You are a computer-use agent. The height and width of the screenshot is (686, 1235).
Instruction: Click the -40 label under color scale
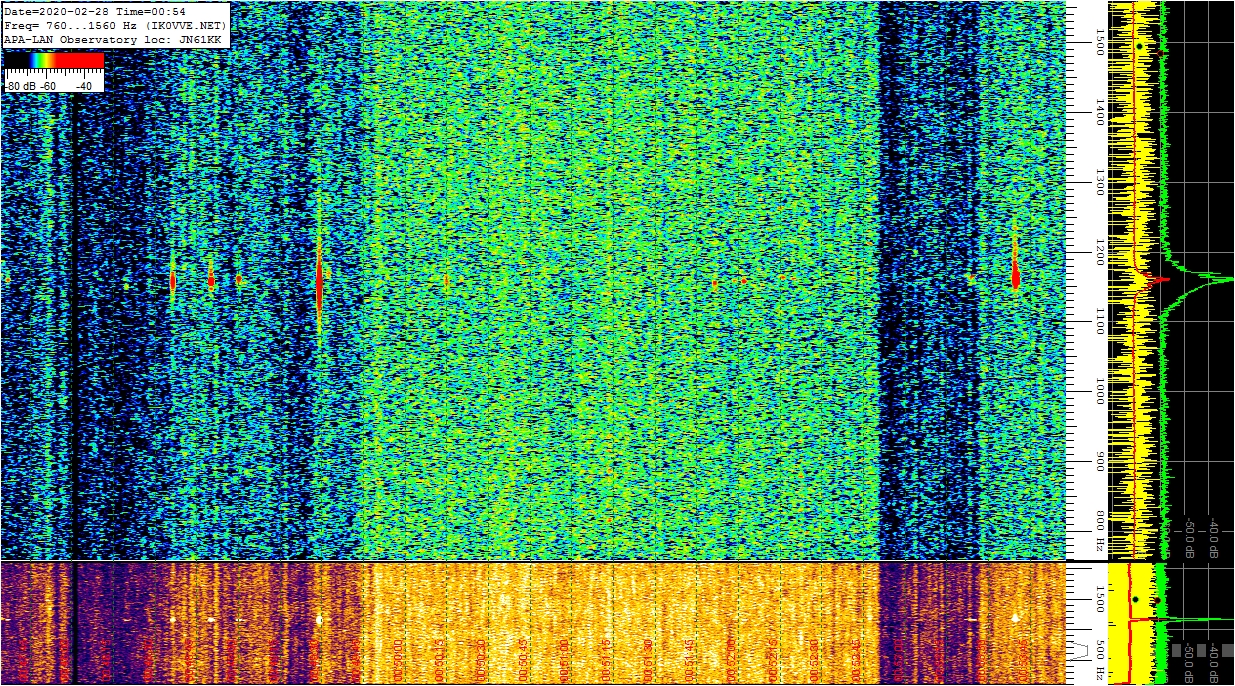[x=84, y=86]
